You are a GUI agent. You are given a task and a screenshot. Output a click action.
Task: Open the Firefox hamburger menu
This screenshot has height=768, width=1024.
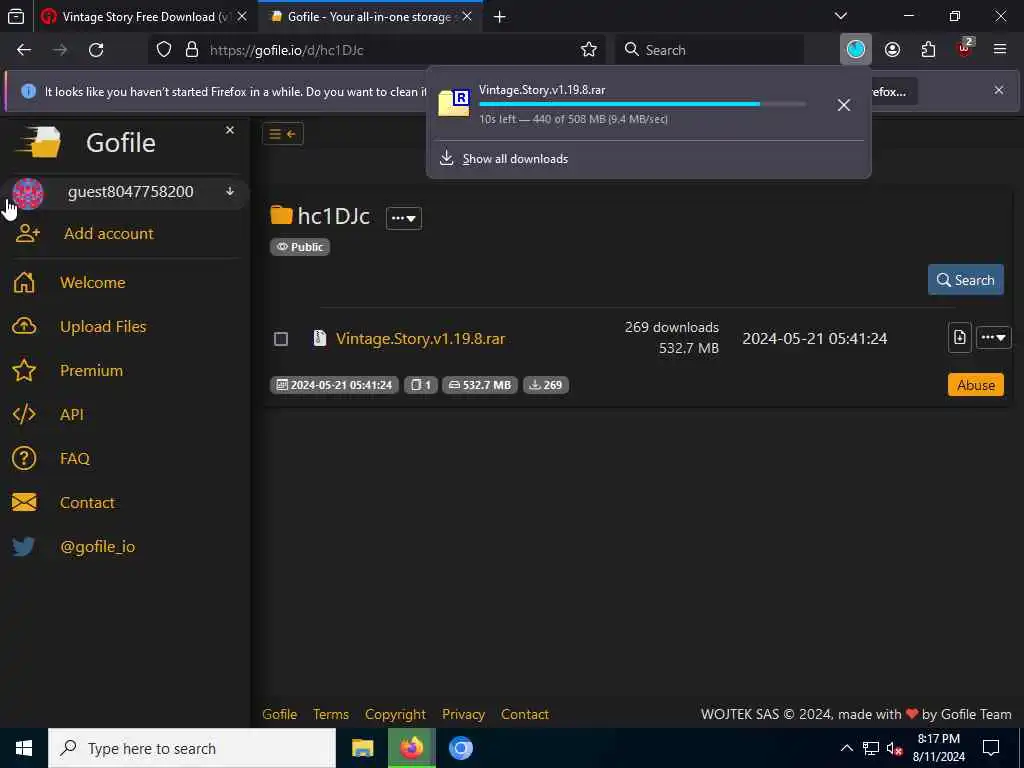[x=1000, y=50]
